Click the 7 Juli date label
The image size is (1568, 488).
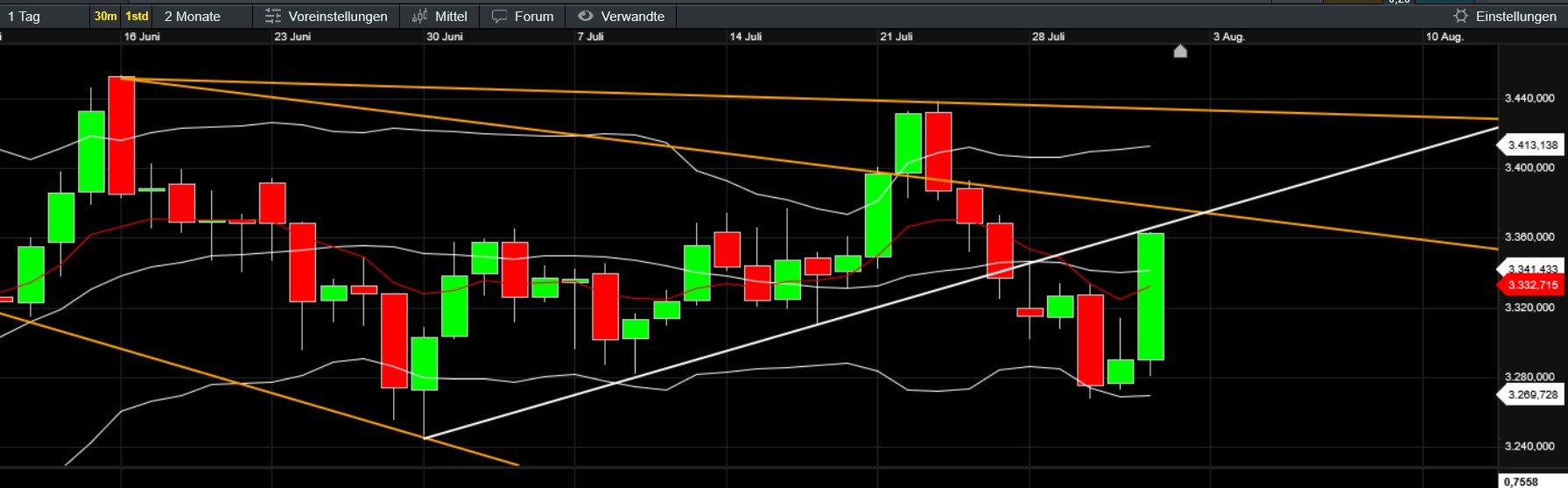(591, 37)
